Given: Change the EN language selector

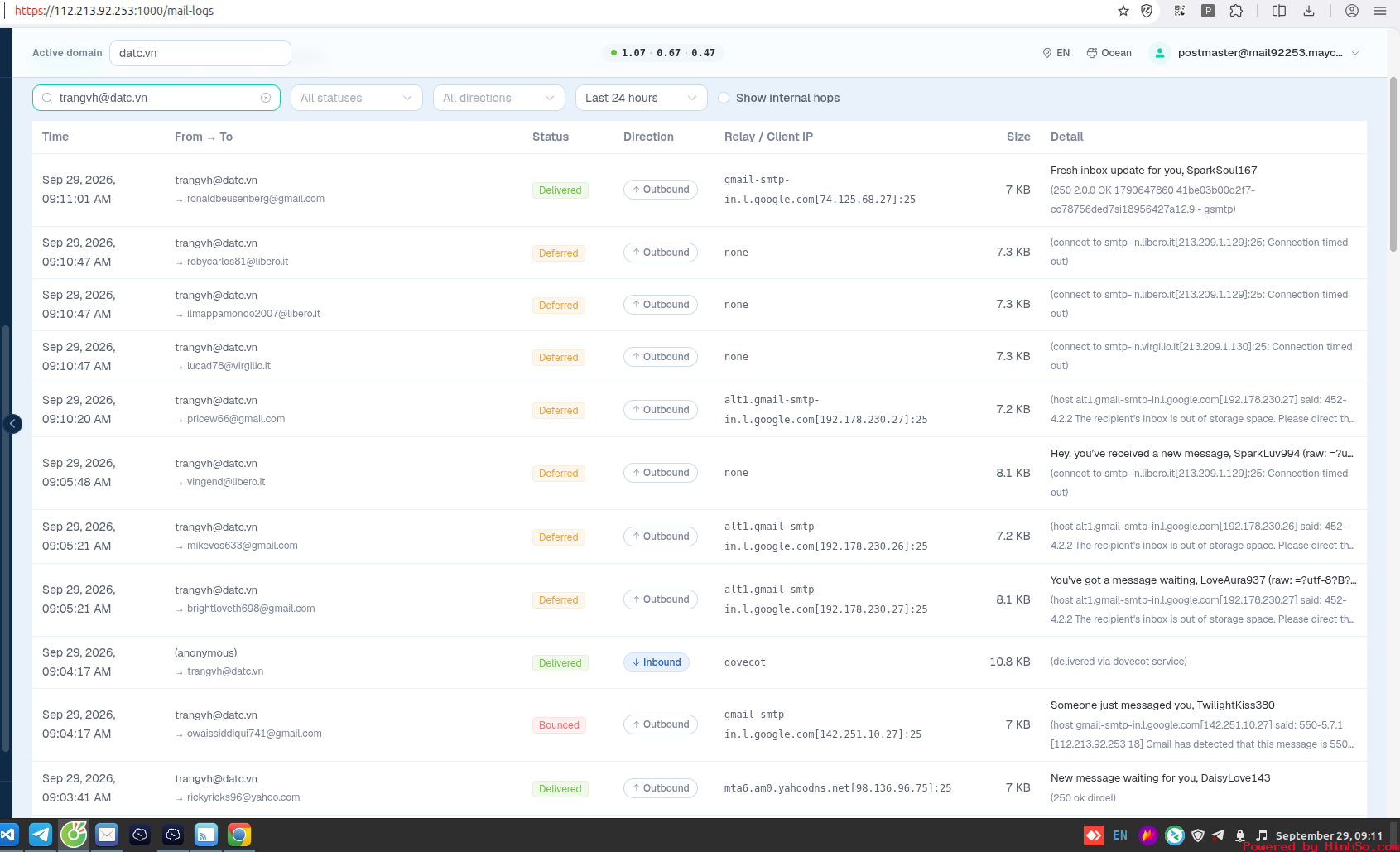Looking at the screenshot, I should tap(1056, 53).
